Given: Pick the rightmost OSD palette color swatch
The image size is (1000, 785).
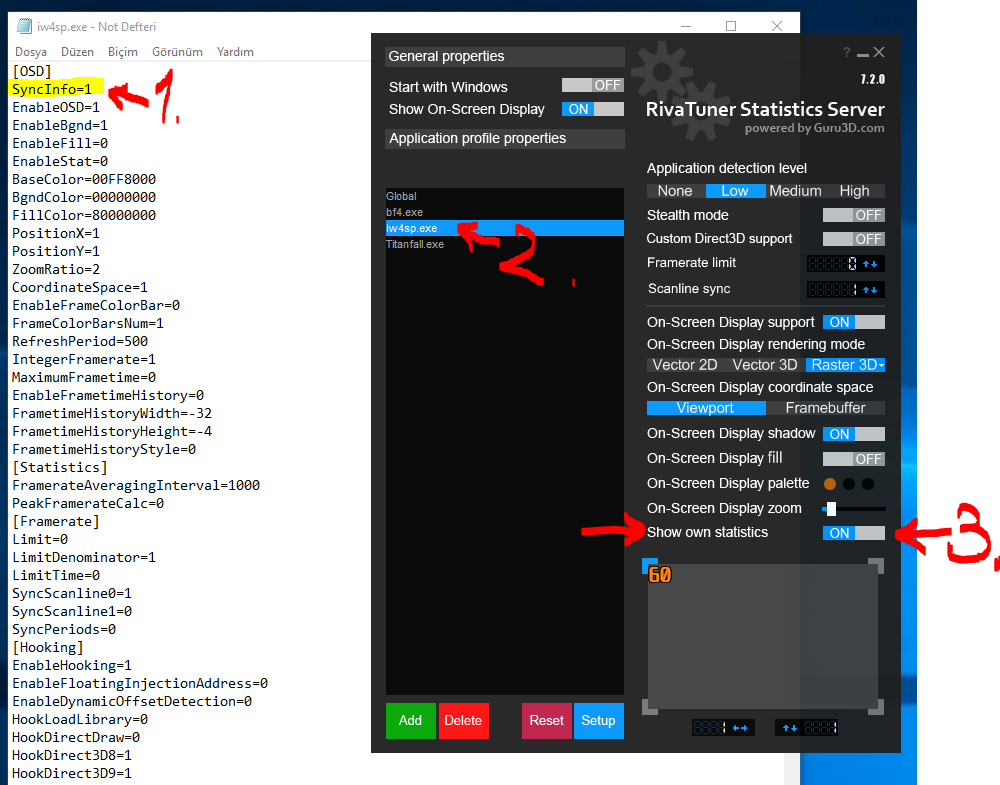Looking at the screenshot, I should (x=868, y=484).
